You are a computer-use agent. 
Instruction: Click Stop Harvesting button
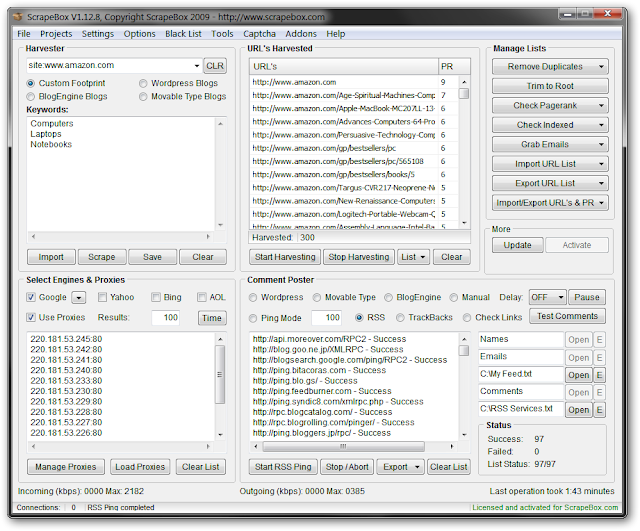coord(359,257)
